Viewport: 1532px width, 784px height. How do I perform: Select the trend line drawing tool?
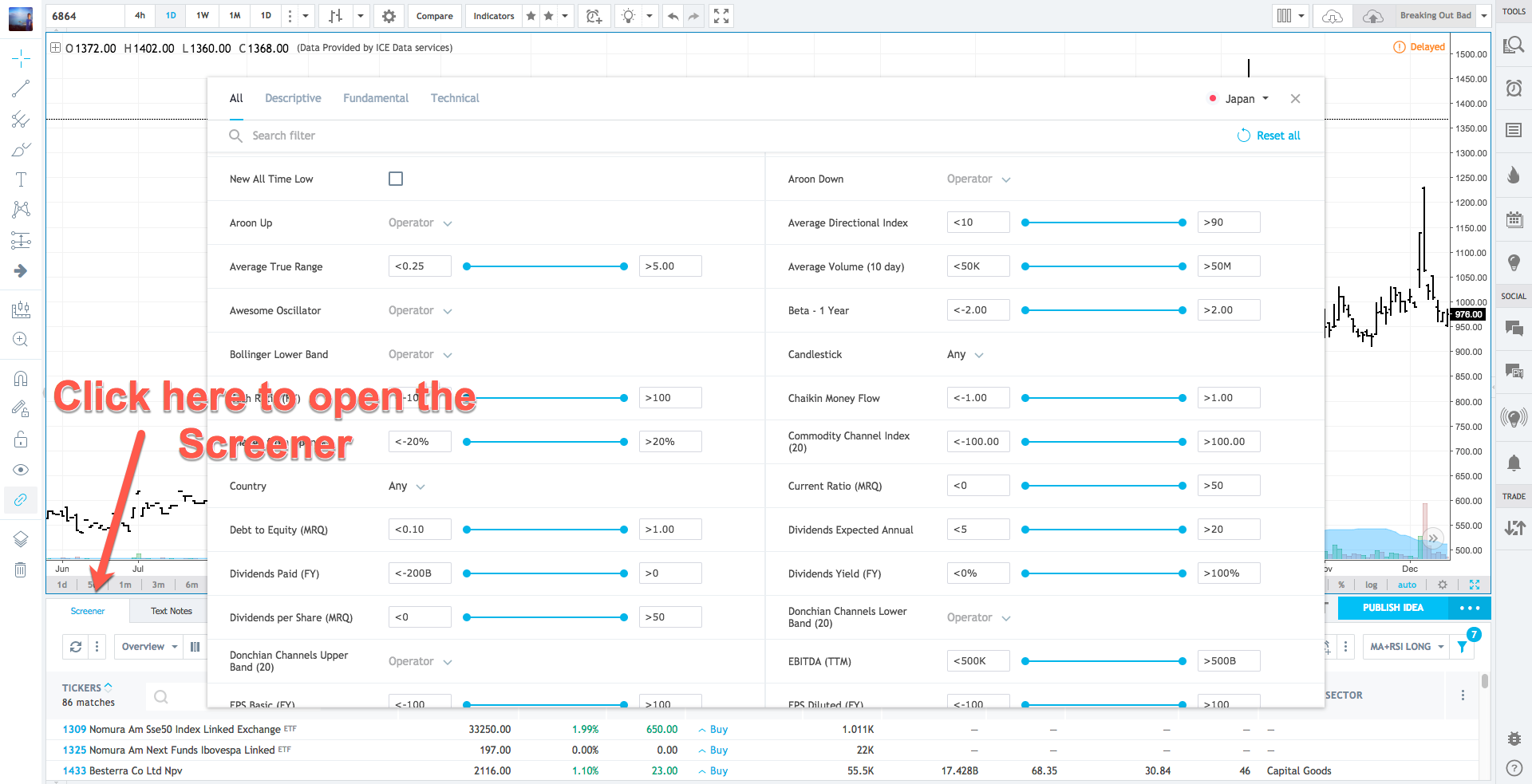point(21,89)
